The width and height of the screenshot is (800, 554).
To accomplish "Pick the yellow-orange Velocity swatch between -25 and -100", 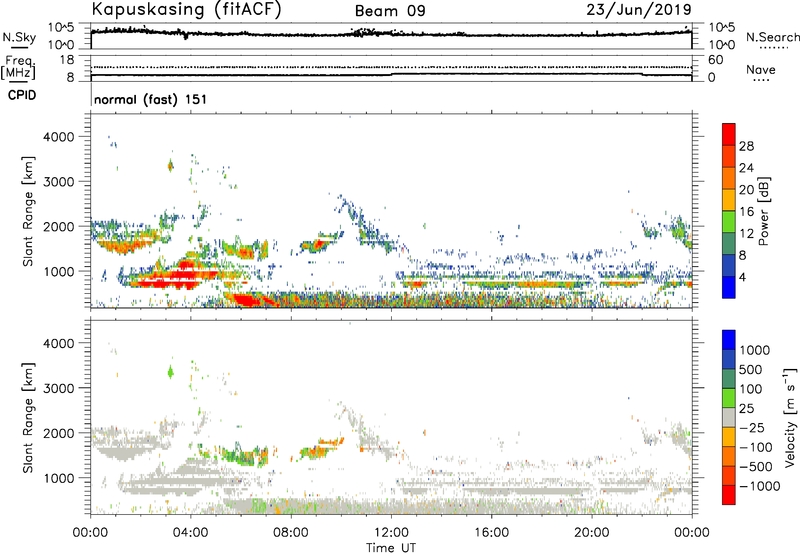I will point(729,437).
